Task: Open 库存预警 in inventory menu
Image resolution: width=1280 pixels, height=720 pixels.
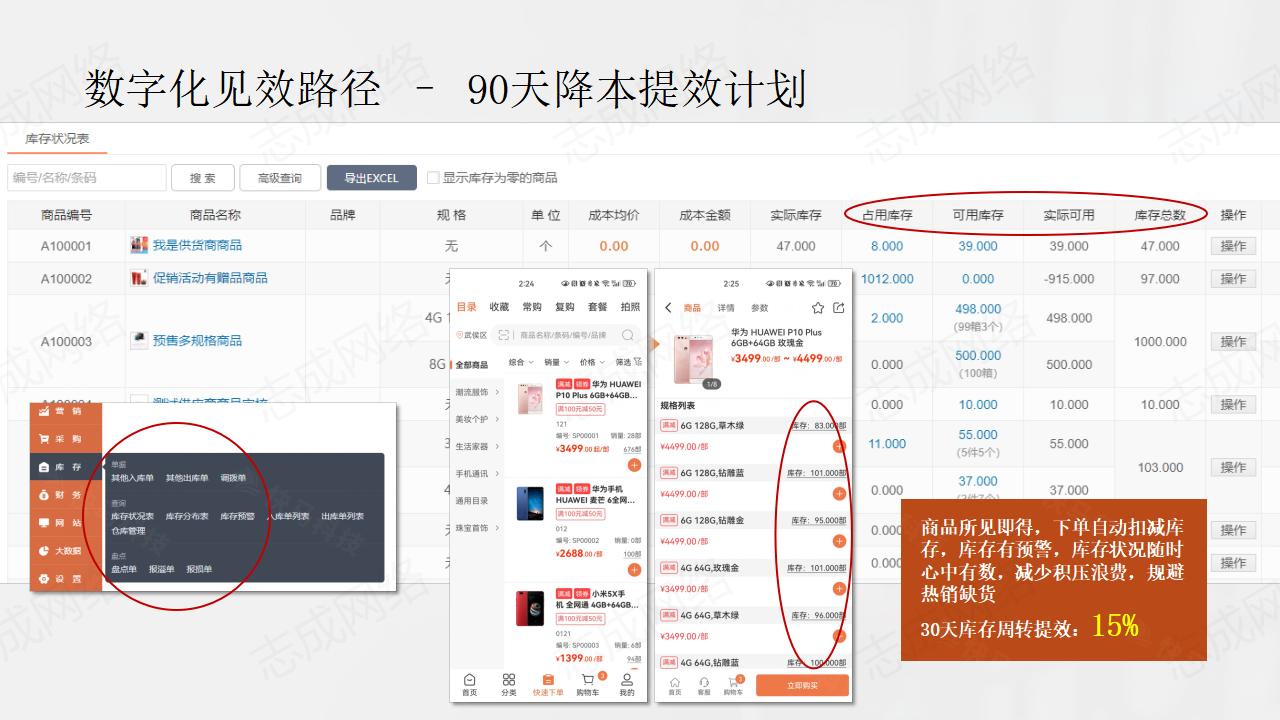Action: 237,517
